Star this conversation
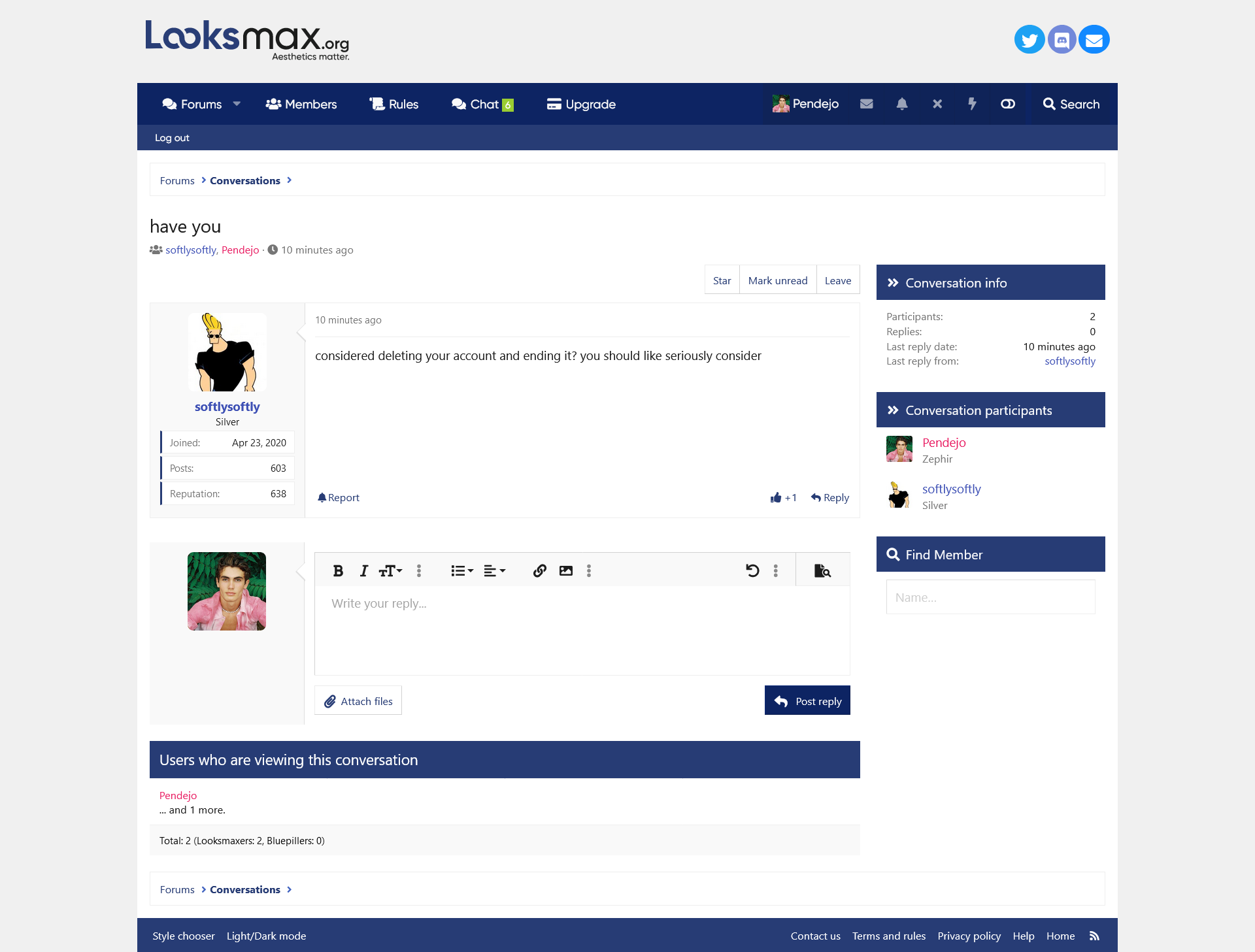The height and width of the screenshot is (952, 1255). pos(722,280)
